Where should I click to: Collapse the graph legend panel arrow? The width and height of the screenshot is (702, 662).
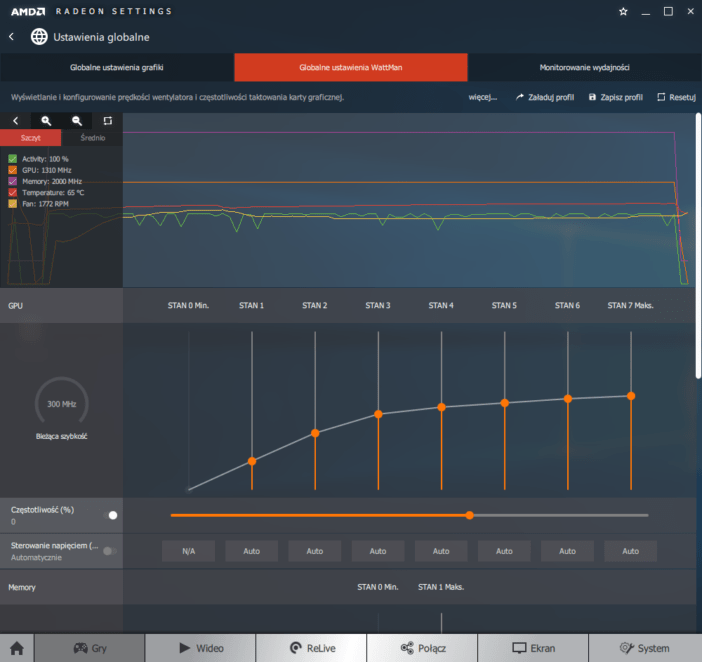[16, 120]
